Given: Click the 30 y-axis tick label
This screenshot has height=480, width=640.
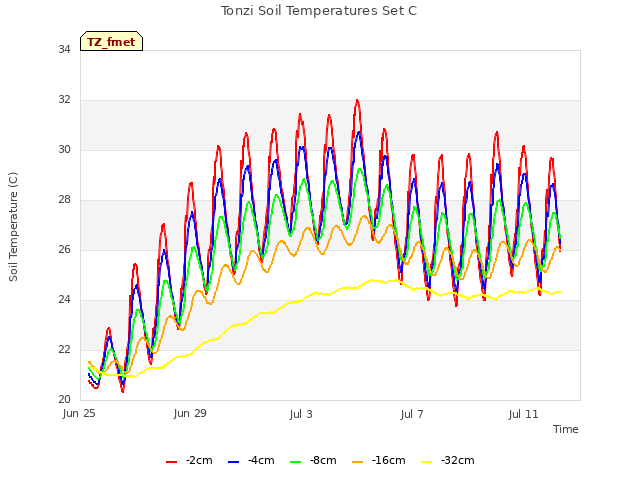Looking at the screenshot, I should click(x=64, y=150).
